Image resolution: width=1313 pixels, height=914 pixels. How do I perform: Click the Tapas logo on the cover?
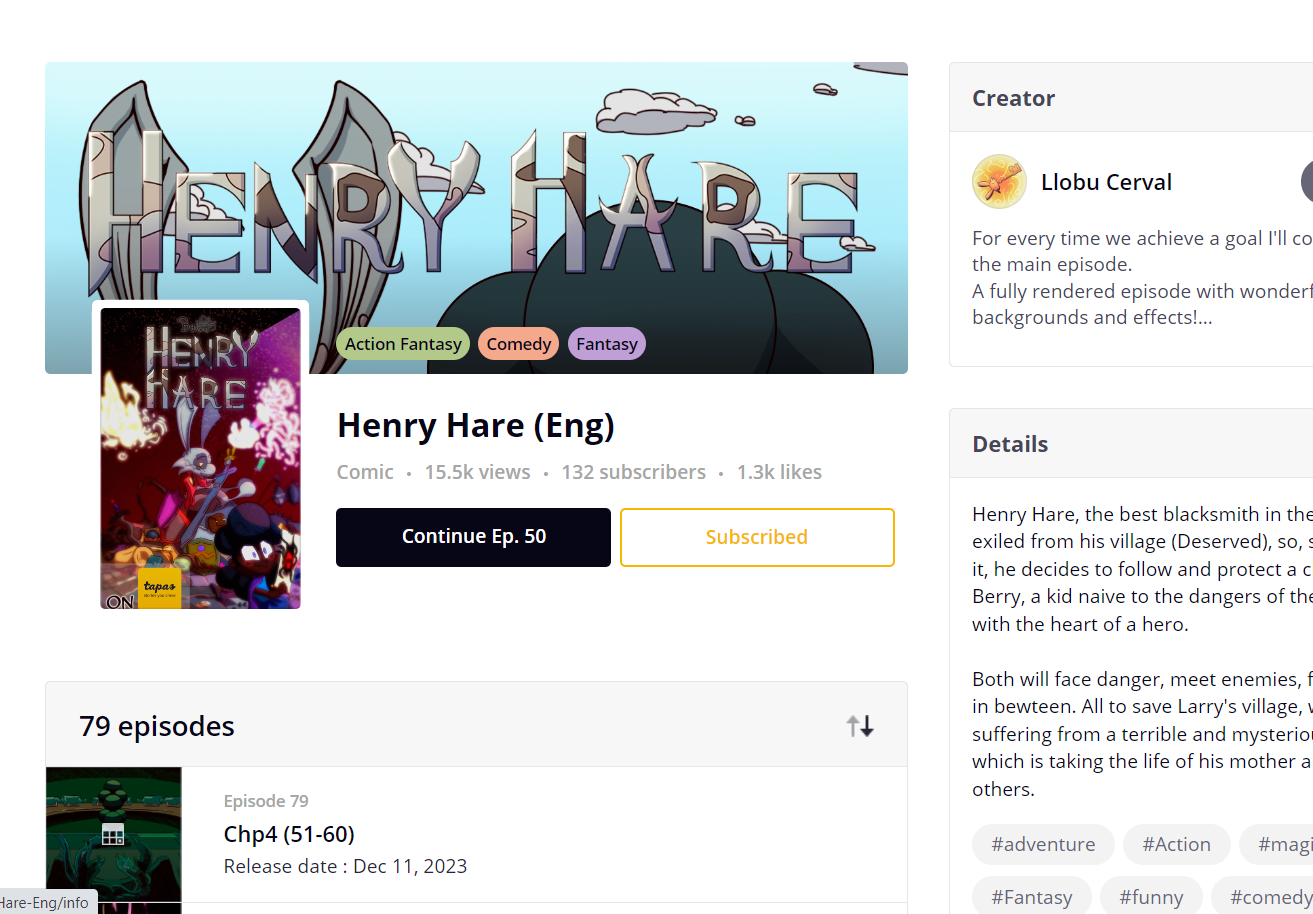click(x=160, y=588)
